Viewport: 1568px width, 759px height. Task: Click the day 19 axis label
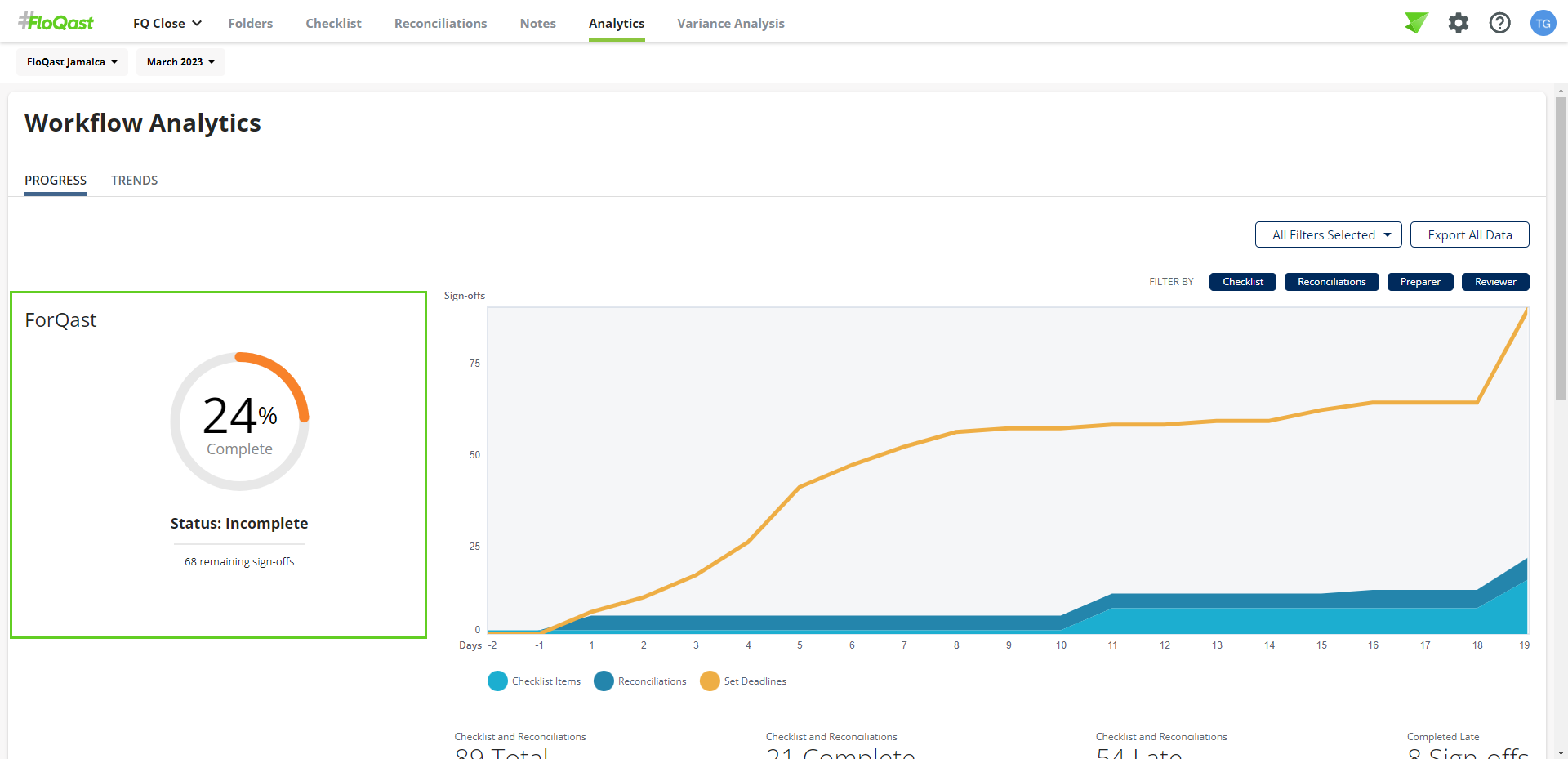[x=1524, y=645]
